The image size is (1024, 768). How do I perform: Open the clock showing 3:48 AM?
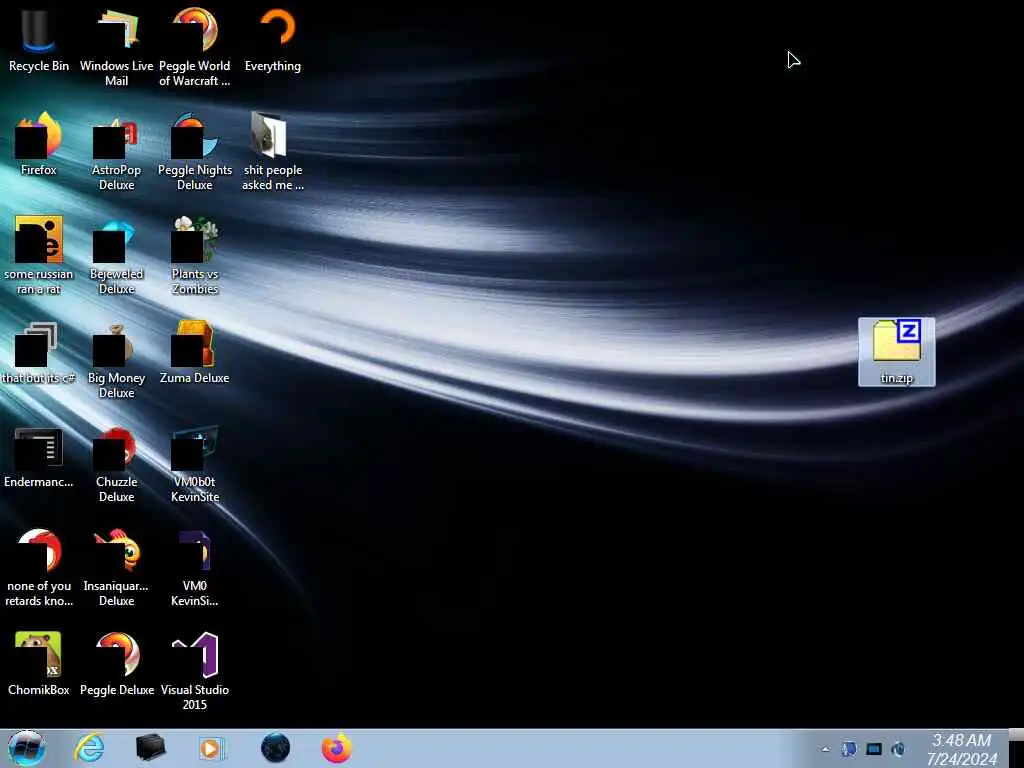coord(961,749)
